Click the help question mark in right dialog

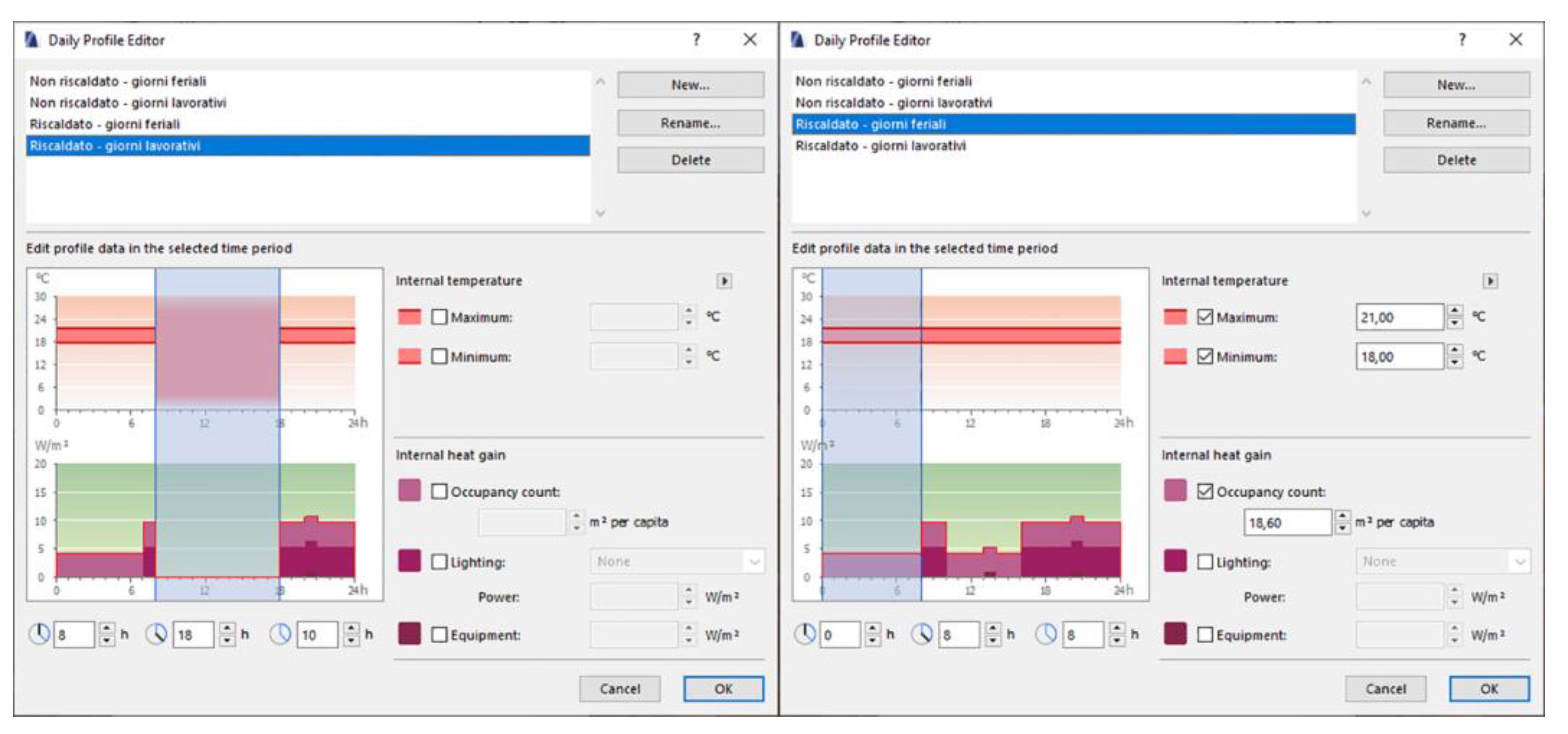point(1462,40)
